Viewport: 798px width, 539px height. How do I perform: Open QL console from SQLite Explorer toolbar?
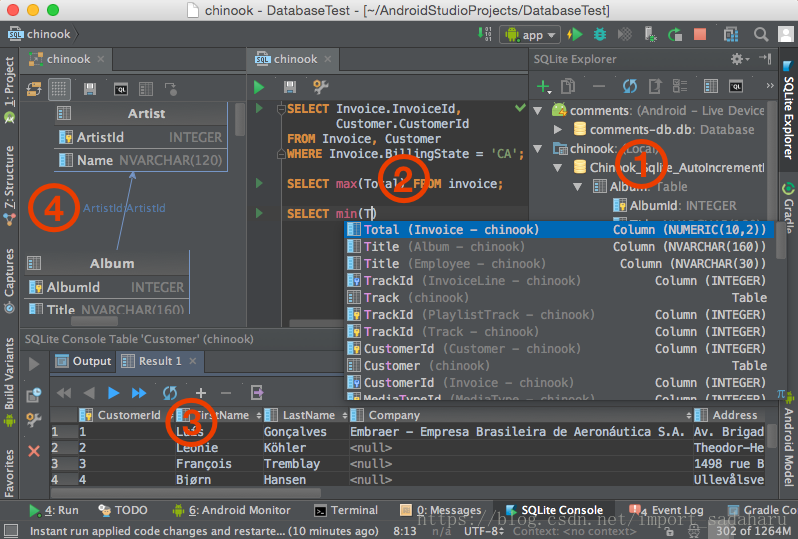pyautogui.click(x=736, y=87)
